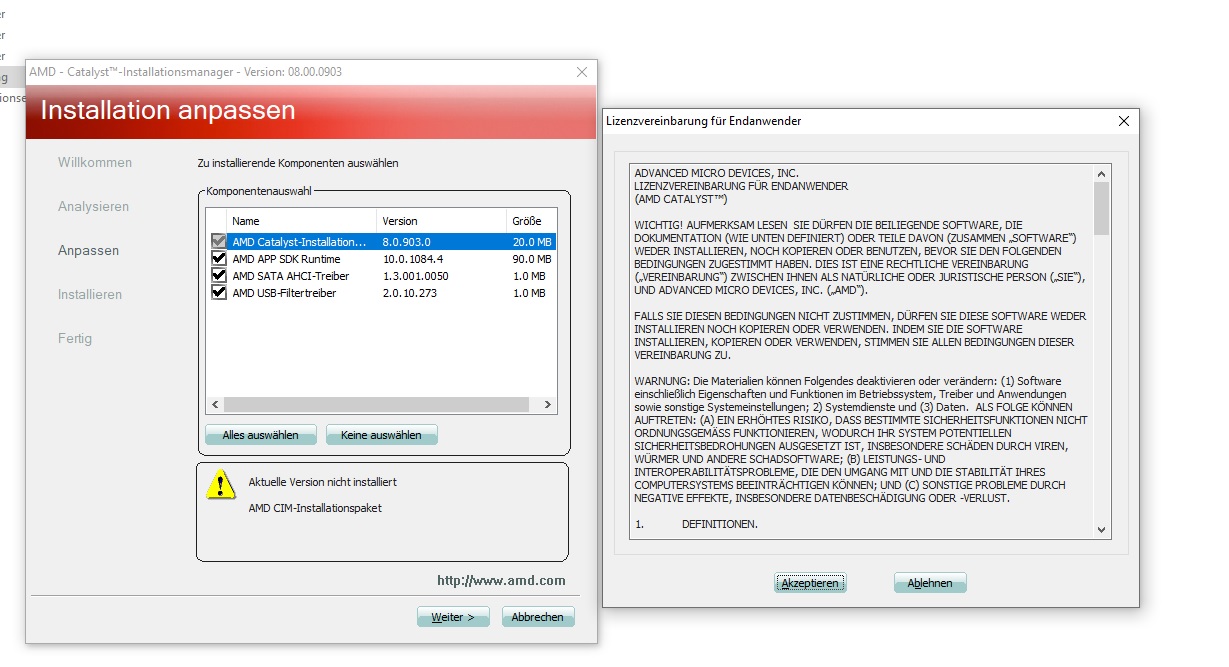The width and height of the screenshot is (1229, 667).
Task: Click Abbrechen in the installer window
Action: pyautogui.click(x=538, y=617)
